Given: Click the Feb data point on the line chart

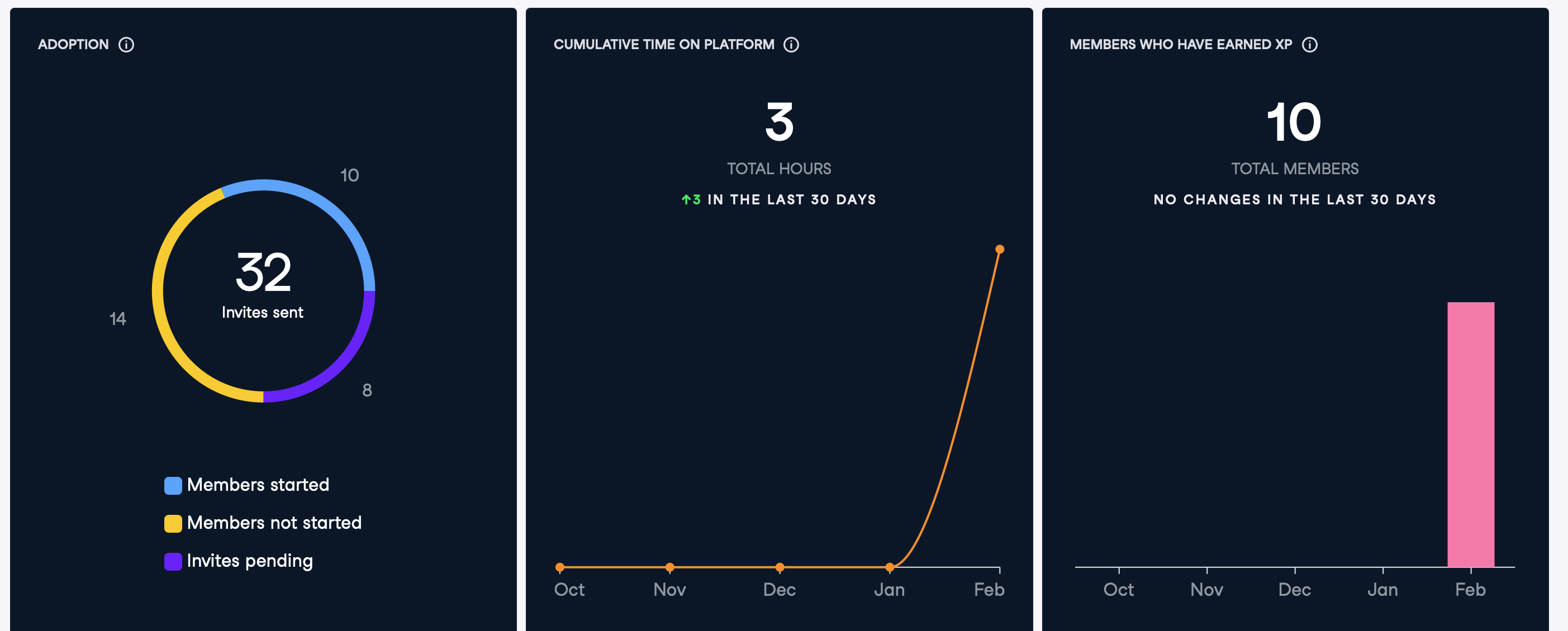Looking at the screenshot, I should click(x=1000, y=249).
